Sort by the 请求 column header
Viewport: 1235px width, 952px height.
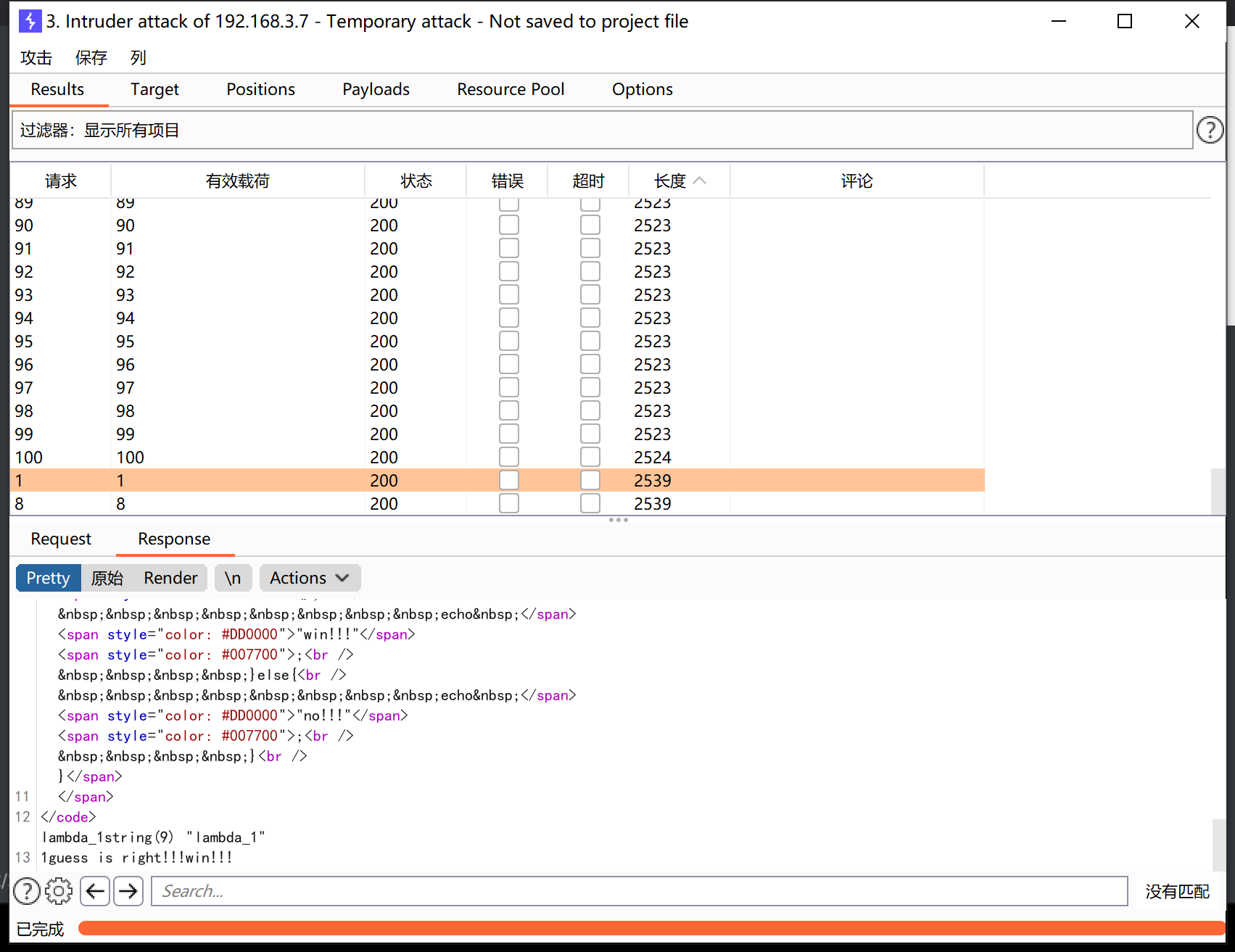pyautogui.click(x=61, y=181)
